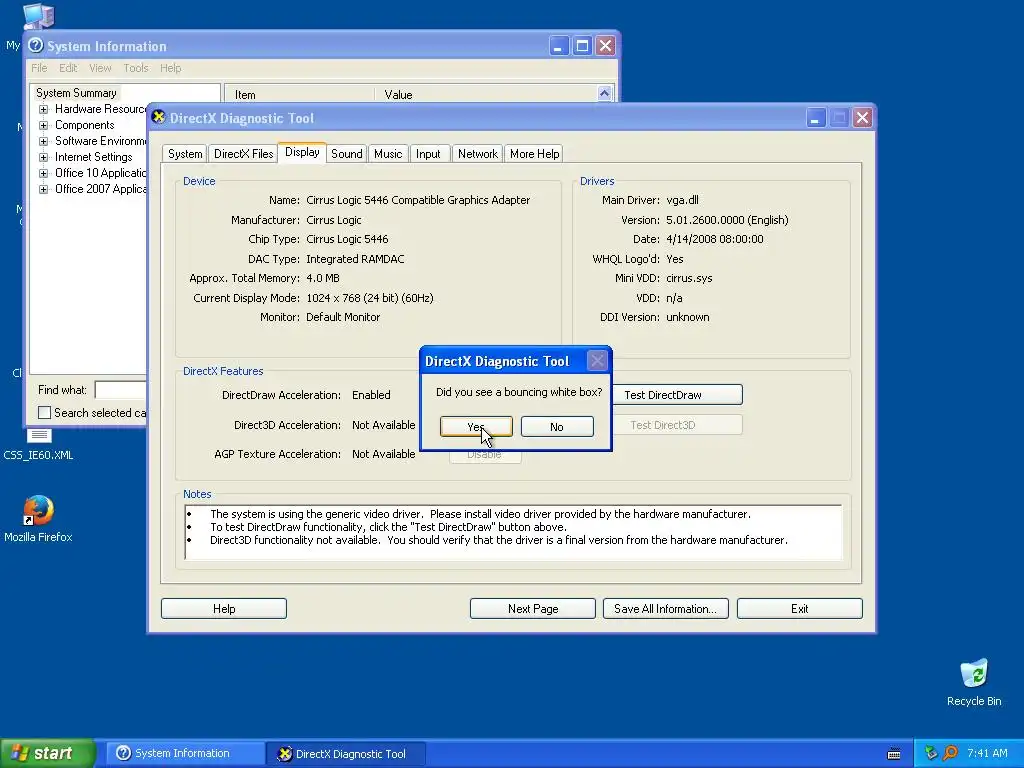Click the Test DirectDraw button
Screen dimensions: 1024x768
coord(677,394)
